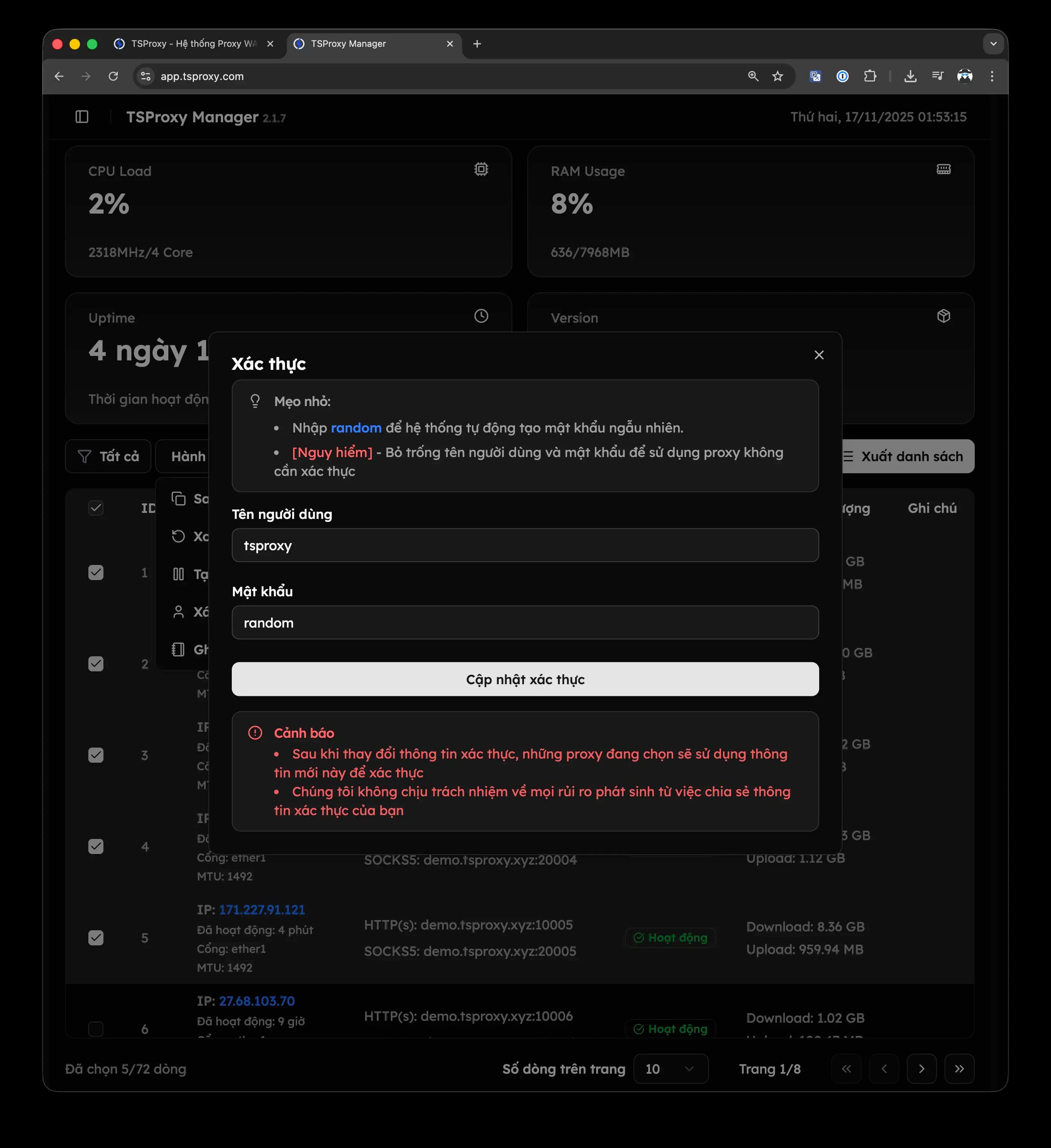Toggle the select-all checkbox in table header
Screen dimensions: 1051x1148
(x=96, y=508)
